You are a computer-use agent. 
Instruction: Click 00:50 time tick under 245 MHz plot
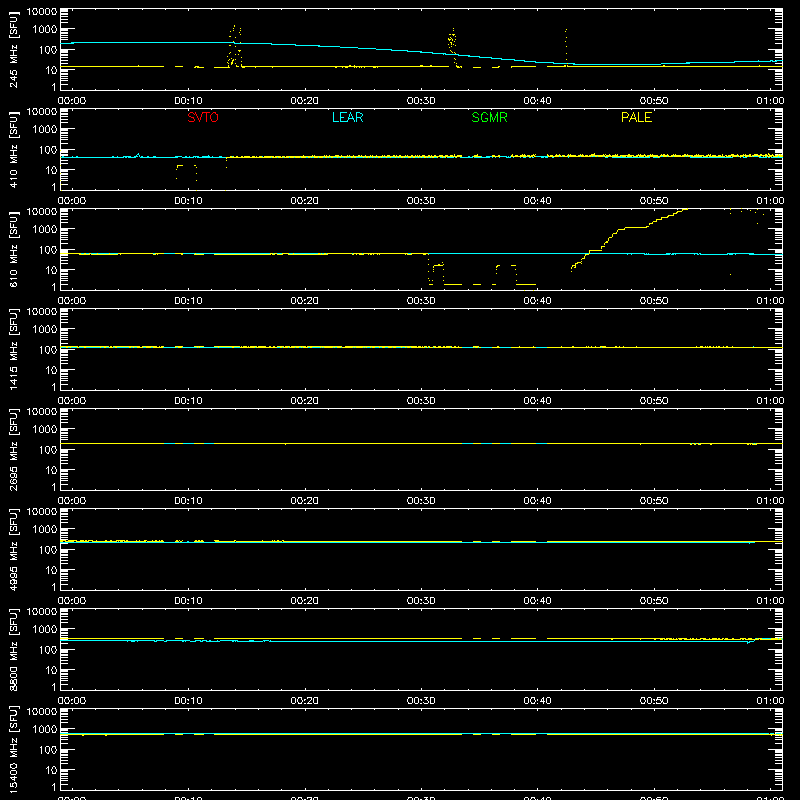tap(654, 101)
